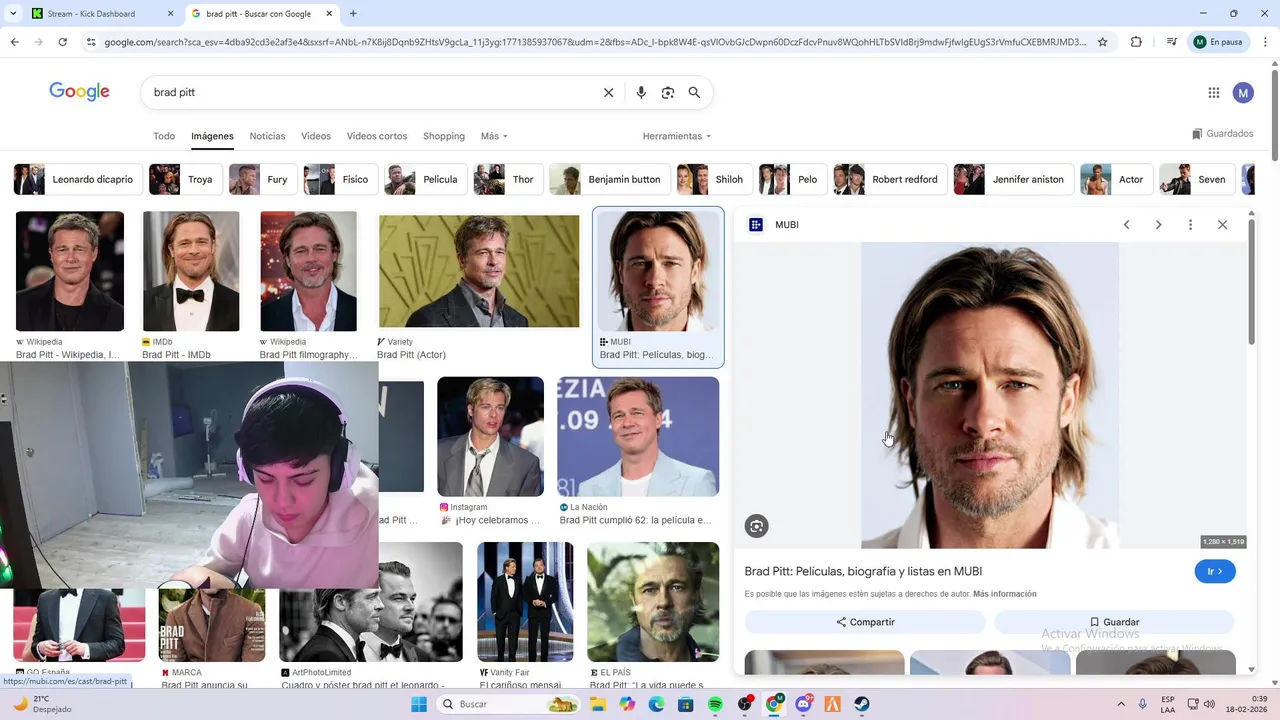
Task: Open the tab search dropdown in Chrome
Action: click(x=13, y=14)
